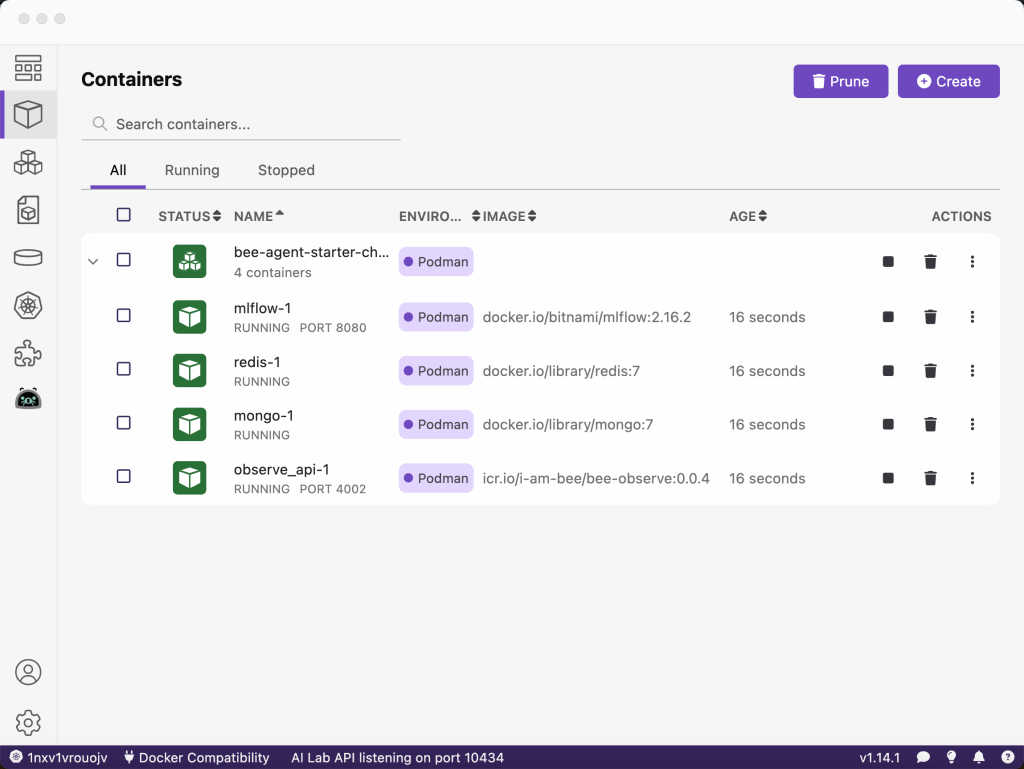Sort containers by Age column
Viewport: 1024px width, 769px height.
click(x=748, y=216)
